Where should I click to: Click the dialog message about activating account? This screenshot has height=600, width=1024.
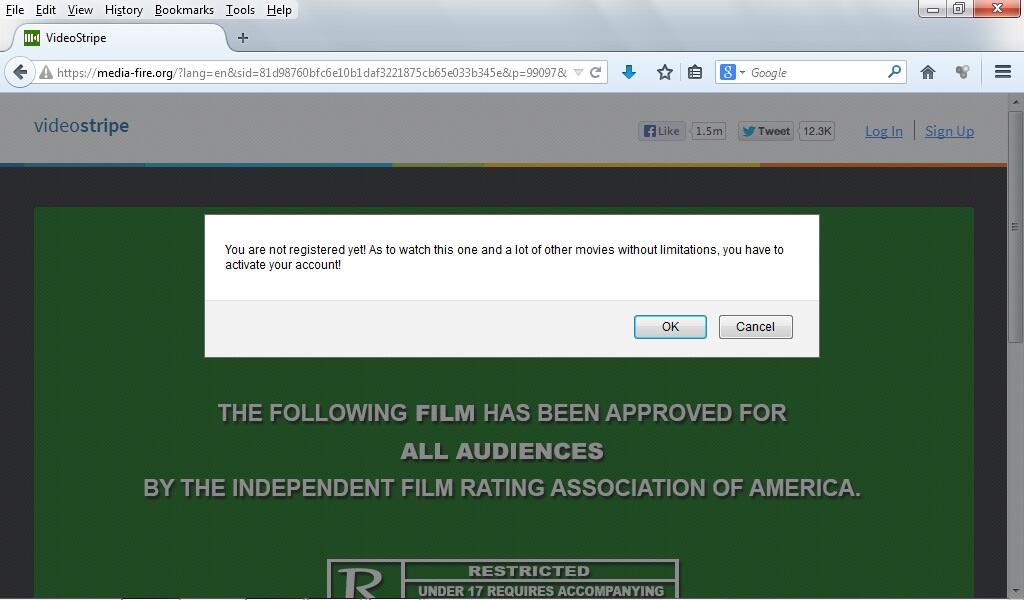coord(504,257)
